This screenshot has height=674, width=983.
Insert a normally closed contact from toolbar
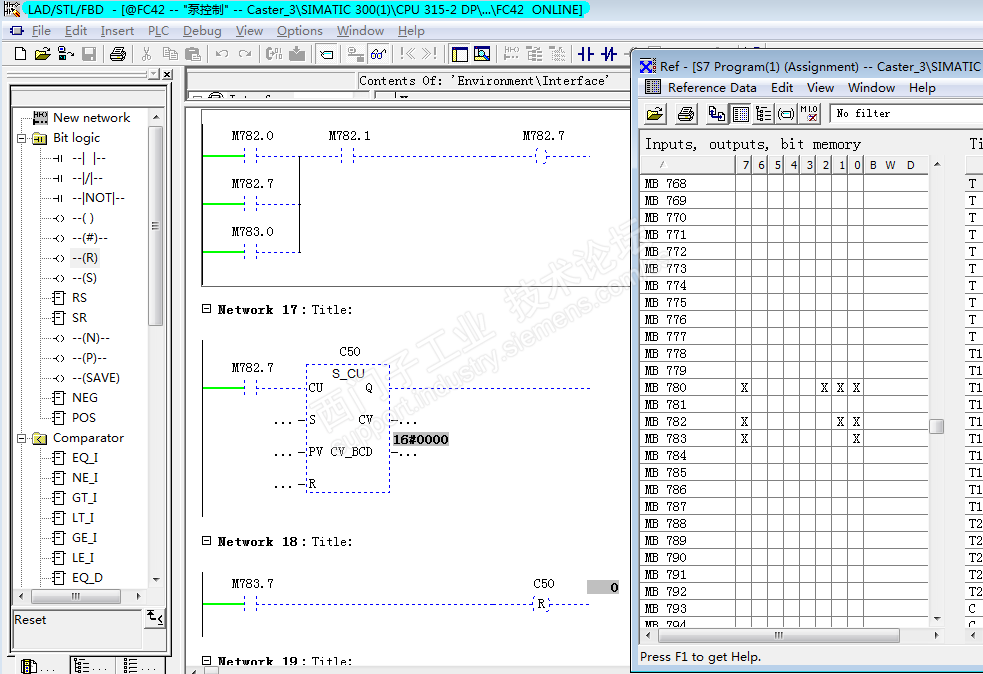609,54
